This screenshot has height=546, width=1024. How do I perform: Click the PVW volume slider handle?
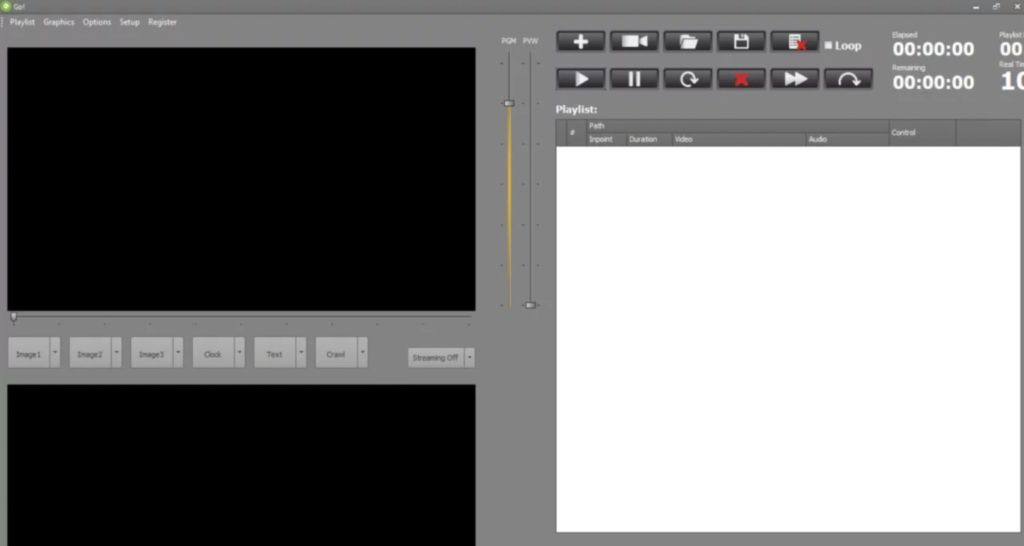530,305
